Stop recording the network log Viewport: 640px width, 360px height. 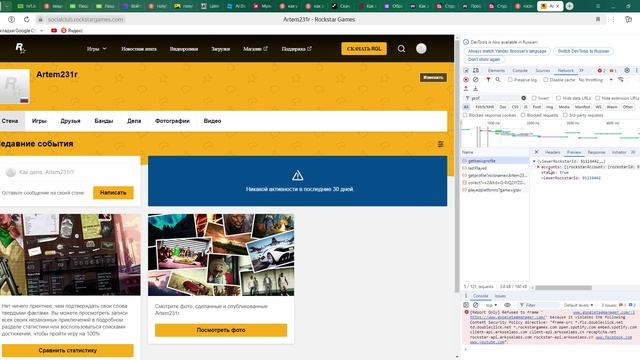coord(466,80)
